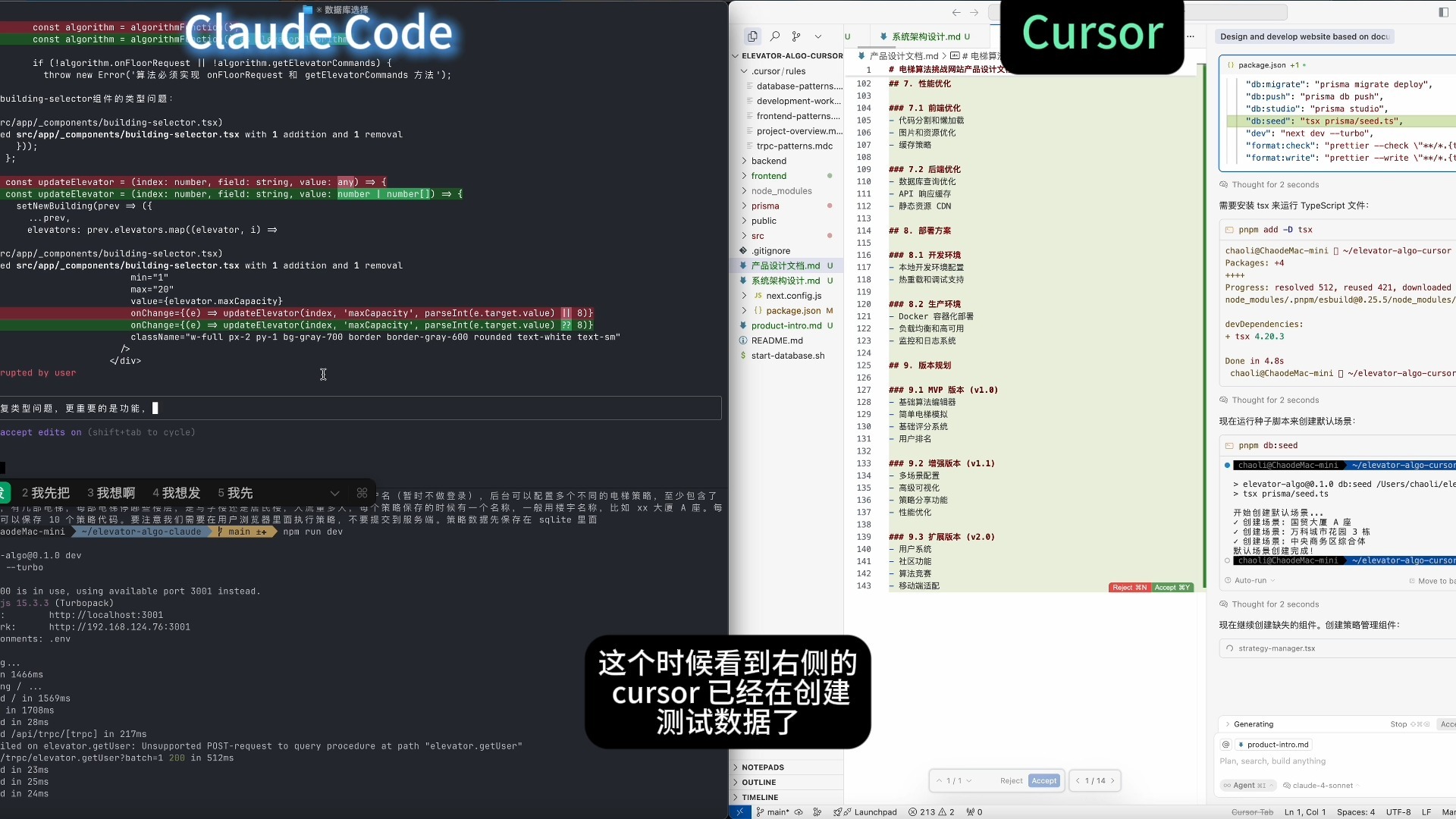The width and height of the screenshot is (1456, 819).
Task: Switch to the 系统架构设计.md tab
Action: [925, 36]
